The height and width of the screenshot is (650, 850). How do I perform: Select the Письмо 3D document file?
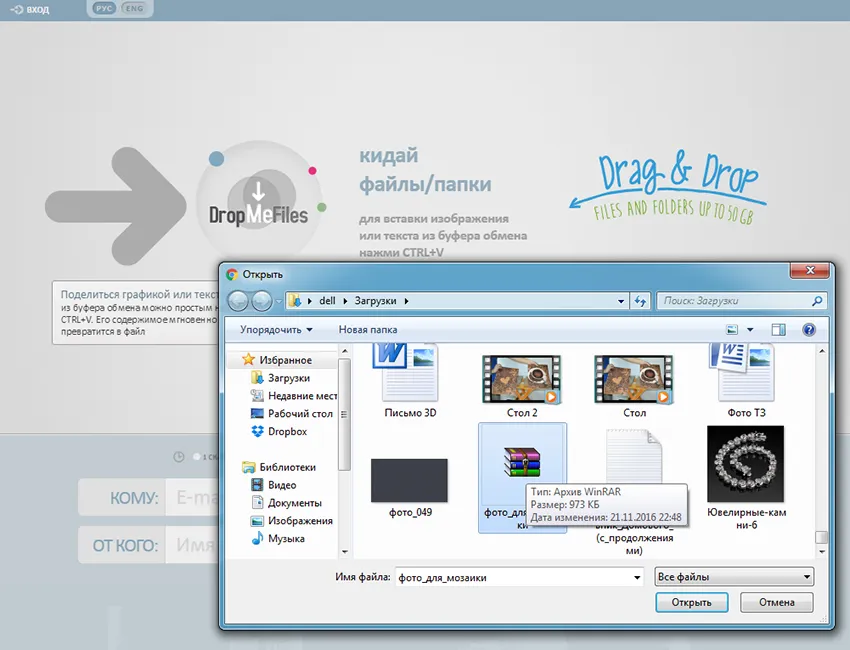[x=410, y=382]
